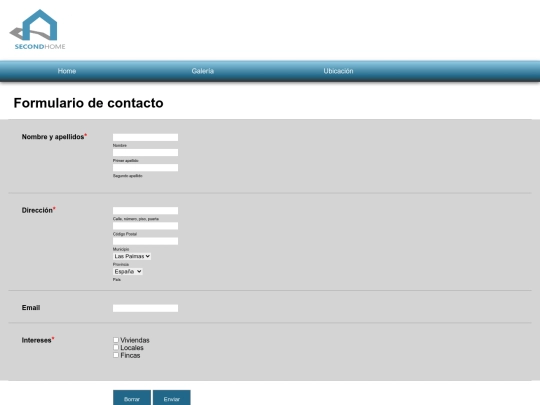Viewport: 540px width, 405px height.
Task: Open the Home menu item
Action: point(67,71)
